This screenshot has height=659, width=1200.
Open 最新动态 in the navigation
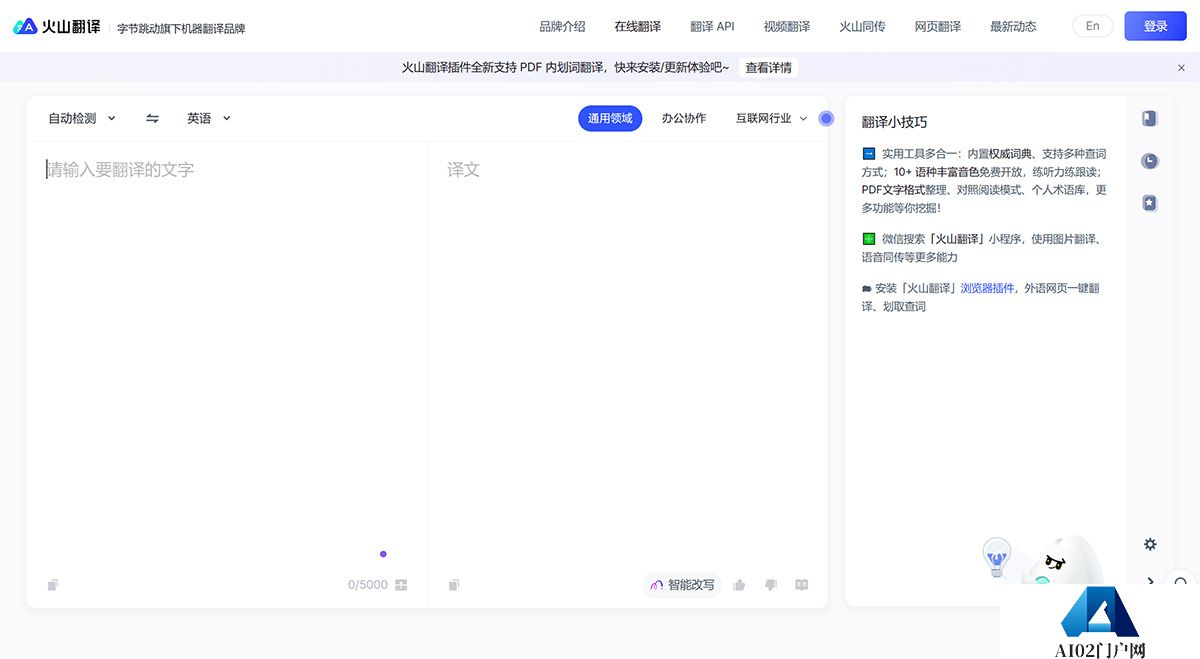pos(1013,26)
